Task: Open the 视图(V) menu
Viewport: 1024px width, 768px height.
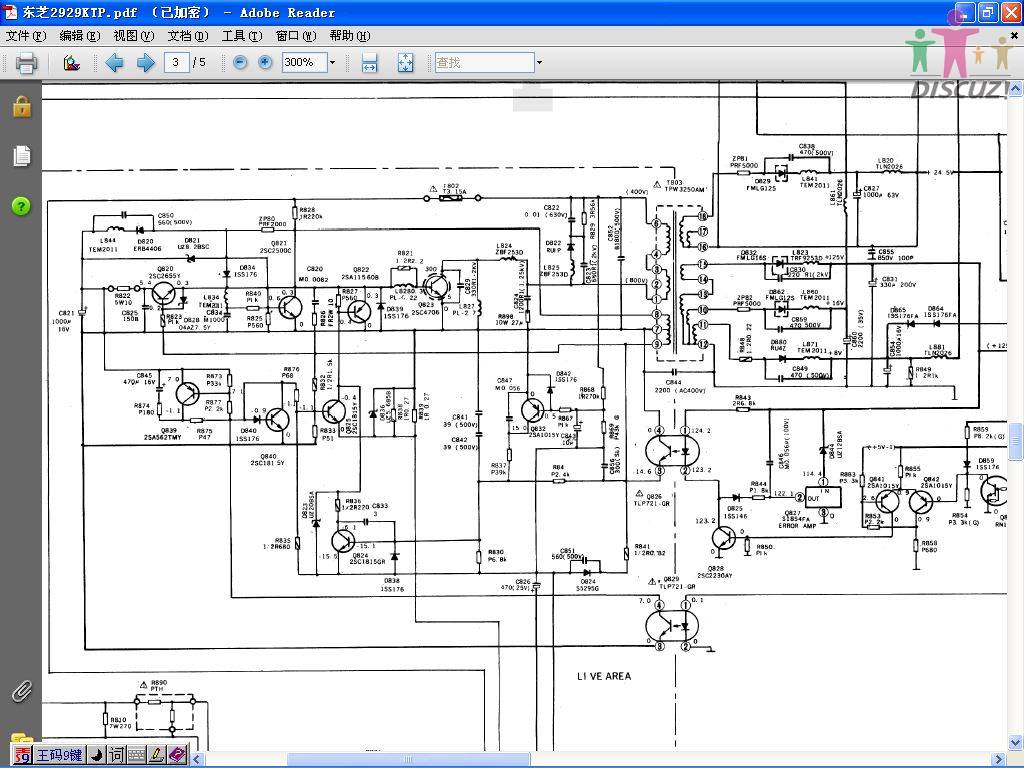Action: (x=133, y=35)
